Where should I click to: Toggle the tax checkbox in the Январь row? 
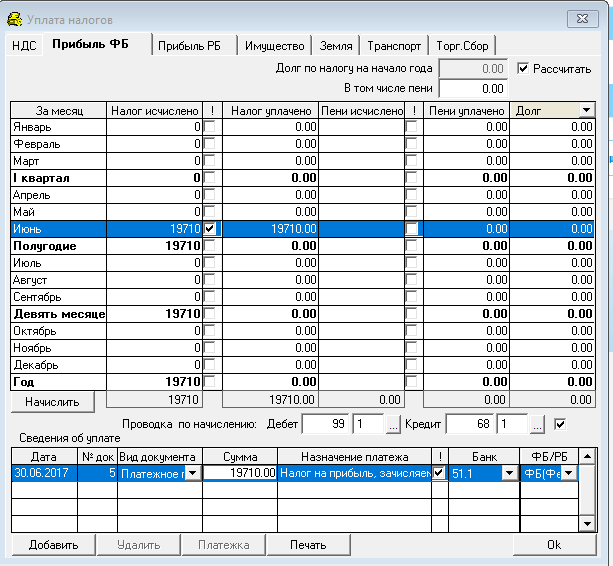(x=210, y=127)
